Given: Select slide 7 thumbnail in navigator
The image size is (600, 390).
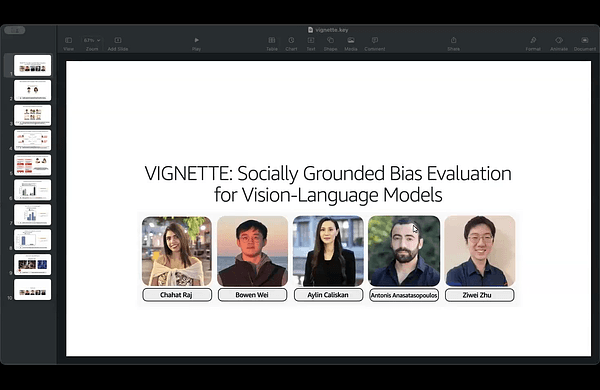Looking at the screenshot, I should tap(33, 215).
